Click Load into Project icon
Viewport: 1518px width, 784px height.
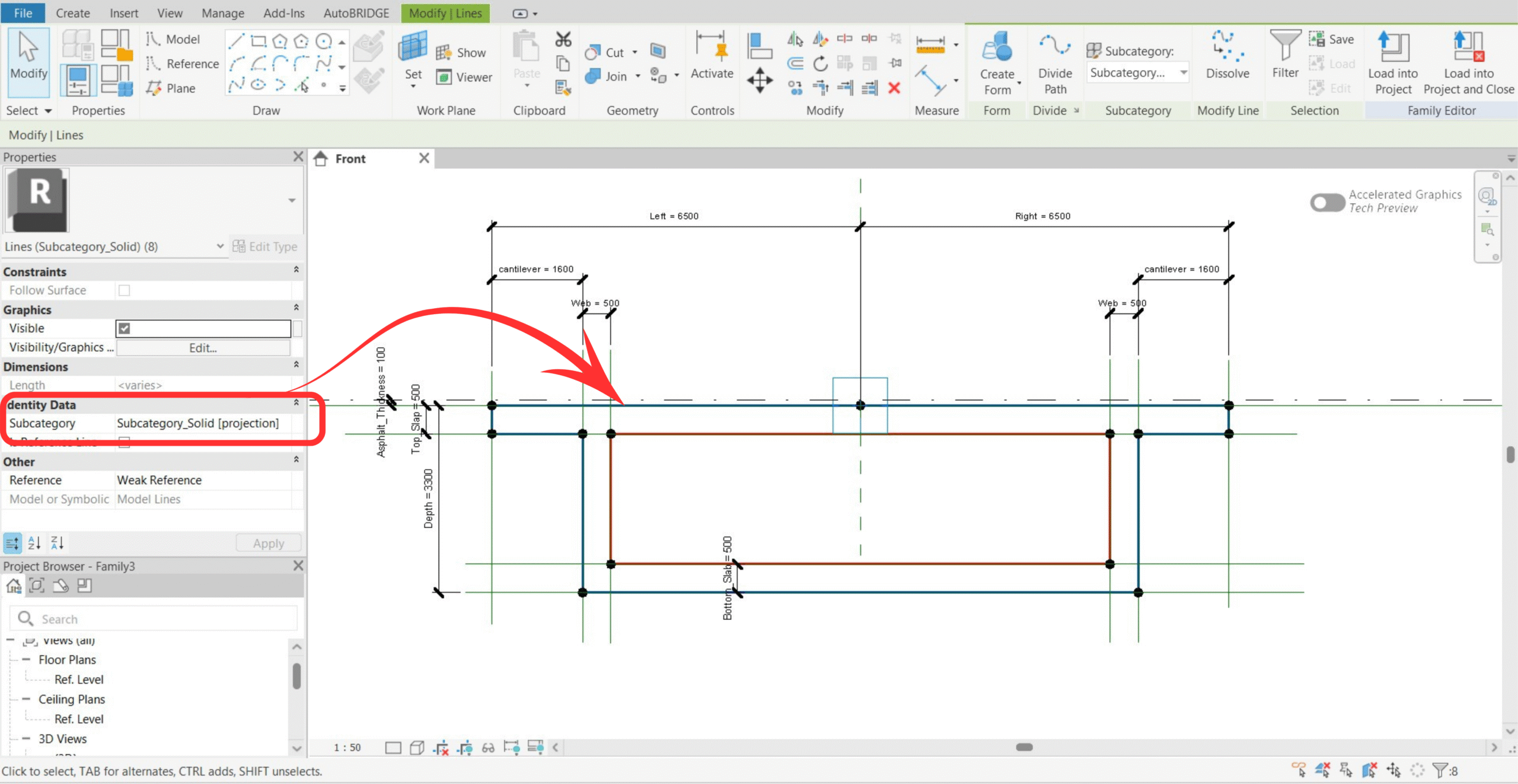1393,49
